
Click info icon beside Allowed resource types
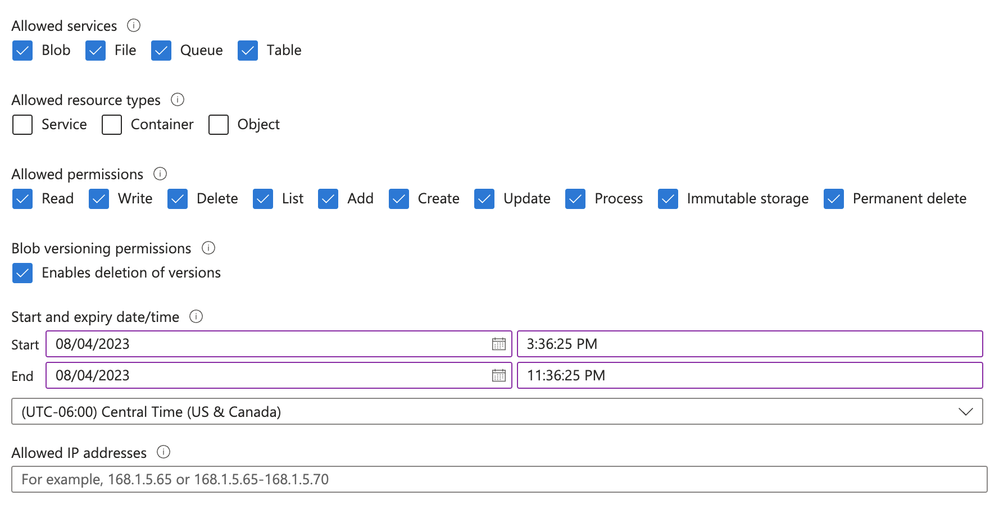[178, 99]
